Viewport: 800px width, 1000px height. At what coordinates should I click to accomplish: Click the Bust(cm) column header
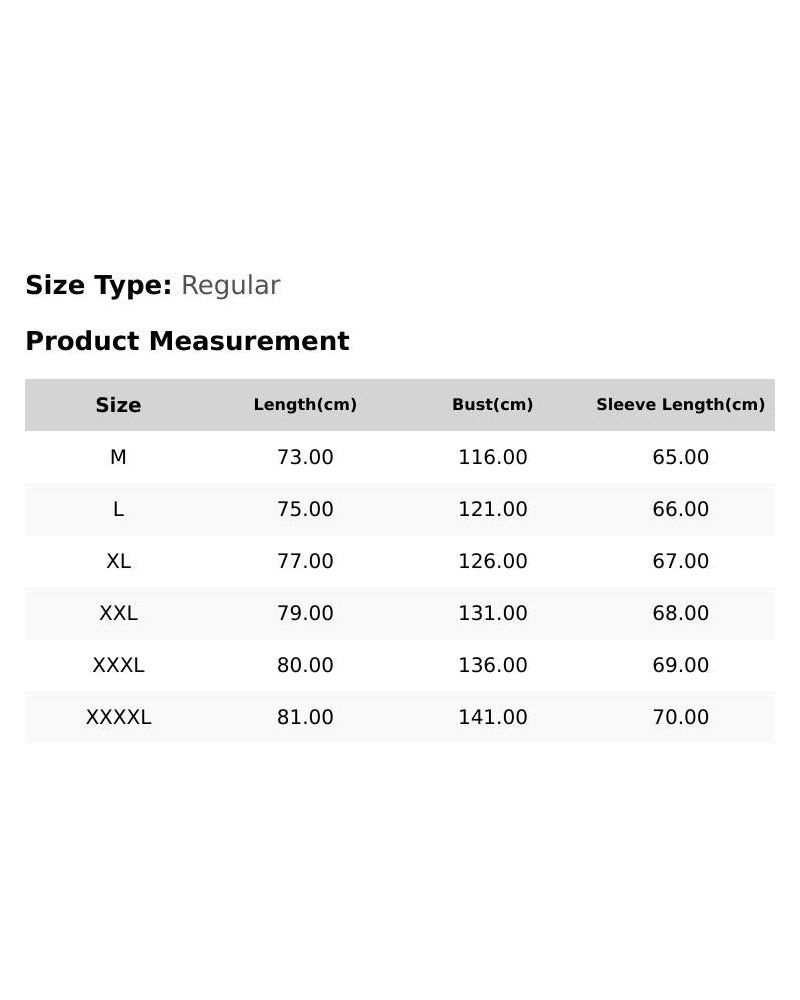(493, 404)
